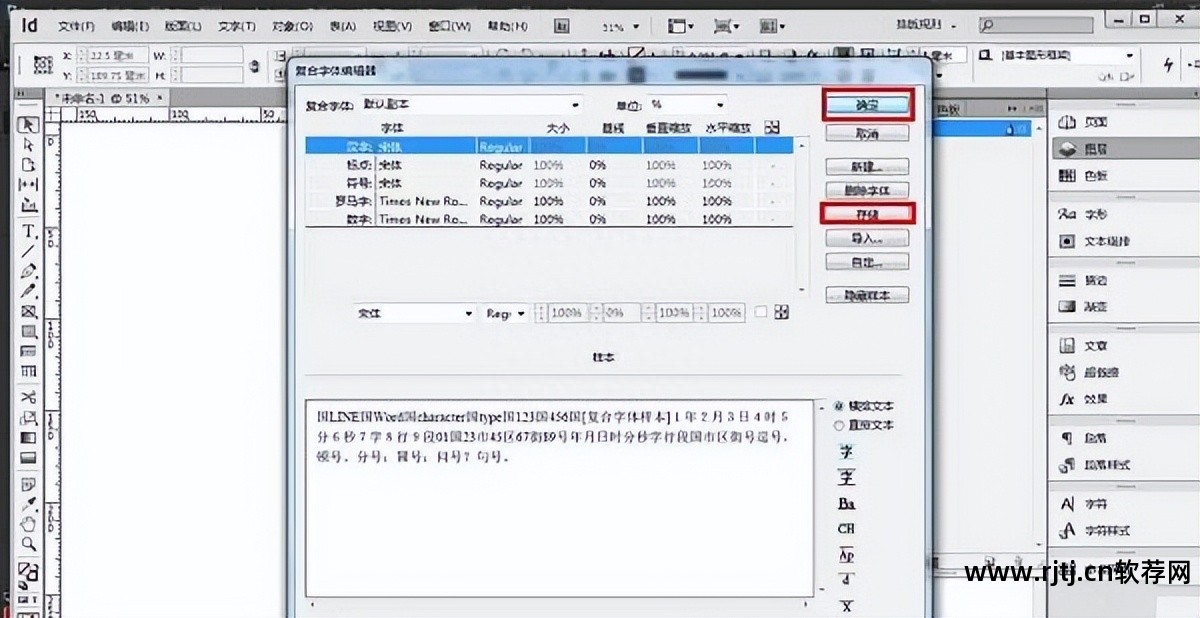The image size is (1200, 618).
Task: Click the 'Ap' view icon in the sample area
Action: [x=846, y=555]
